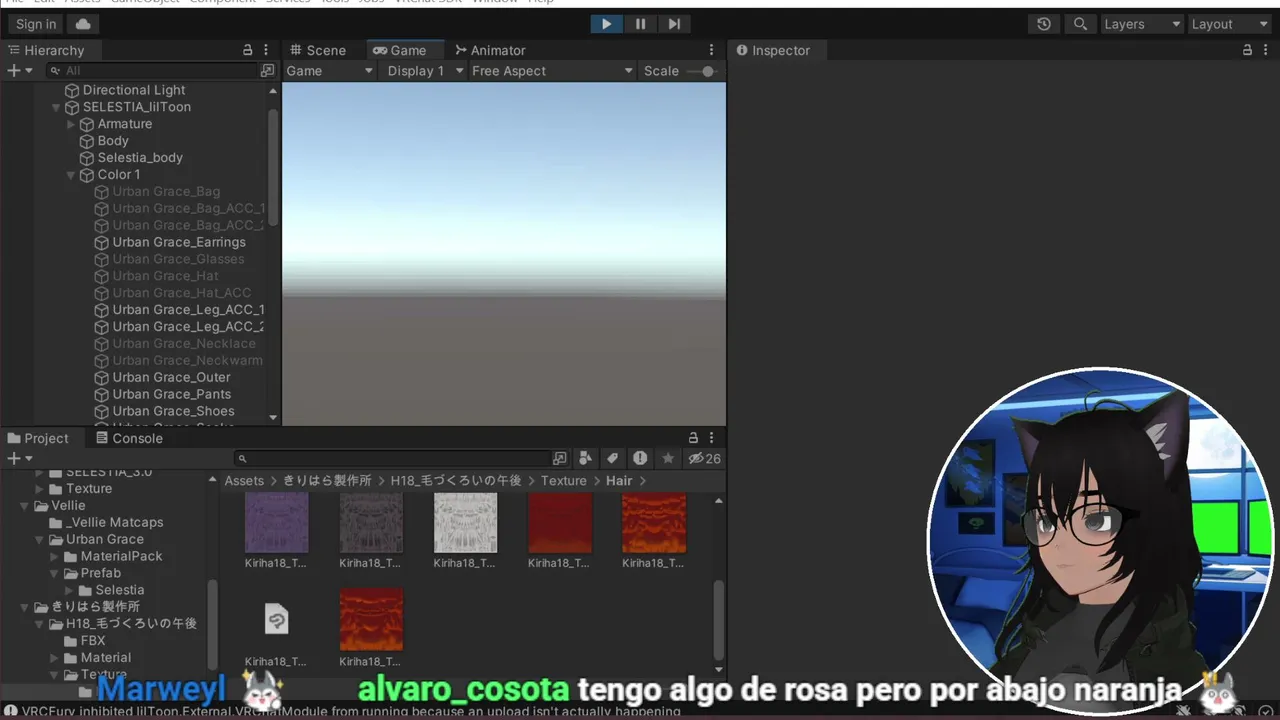Collapse the Color 1 object

click(x=71, y=175)
